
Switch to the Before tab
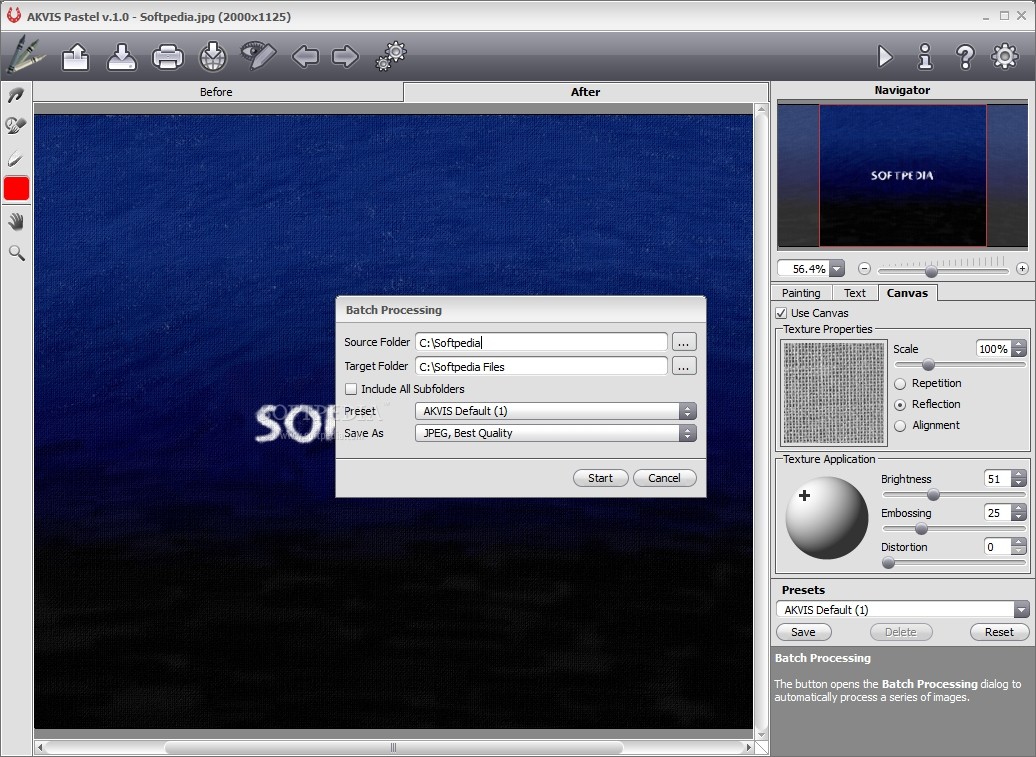217,92
